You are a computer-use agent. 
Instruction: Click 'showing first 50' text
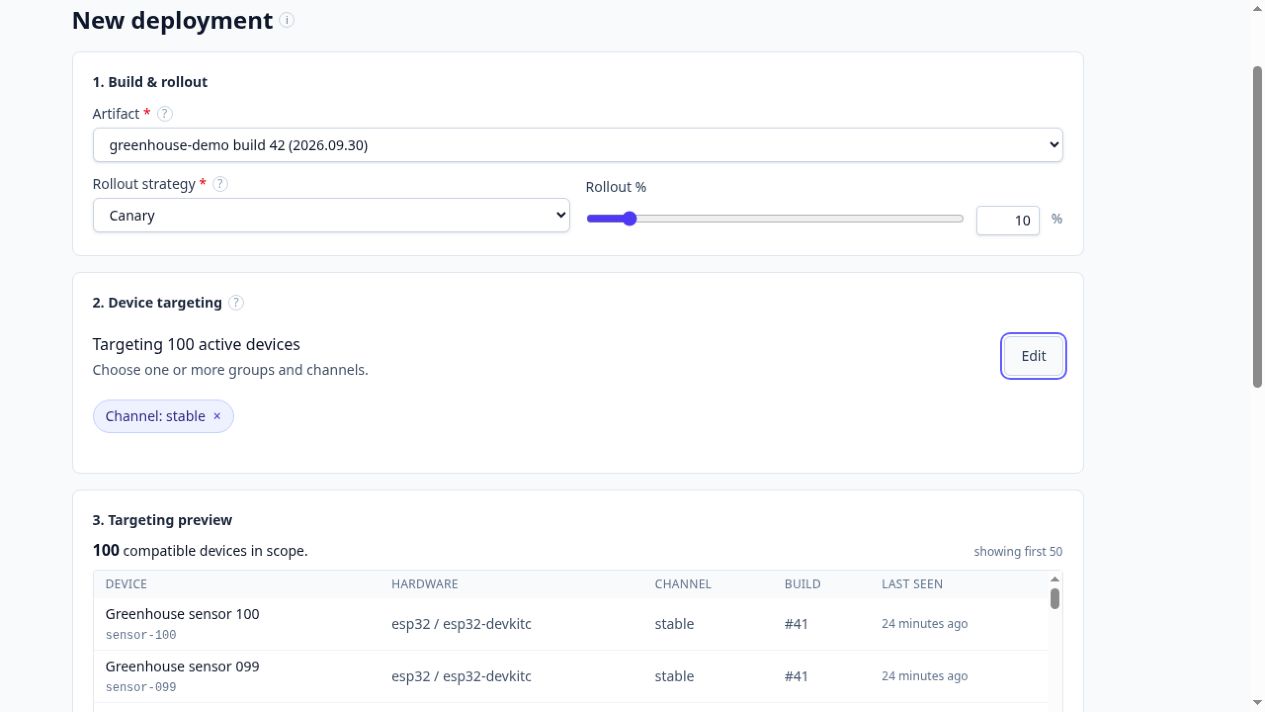[1018, 552]
